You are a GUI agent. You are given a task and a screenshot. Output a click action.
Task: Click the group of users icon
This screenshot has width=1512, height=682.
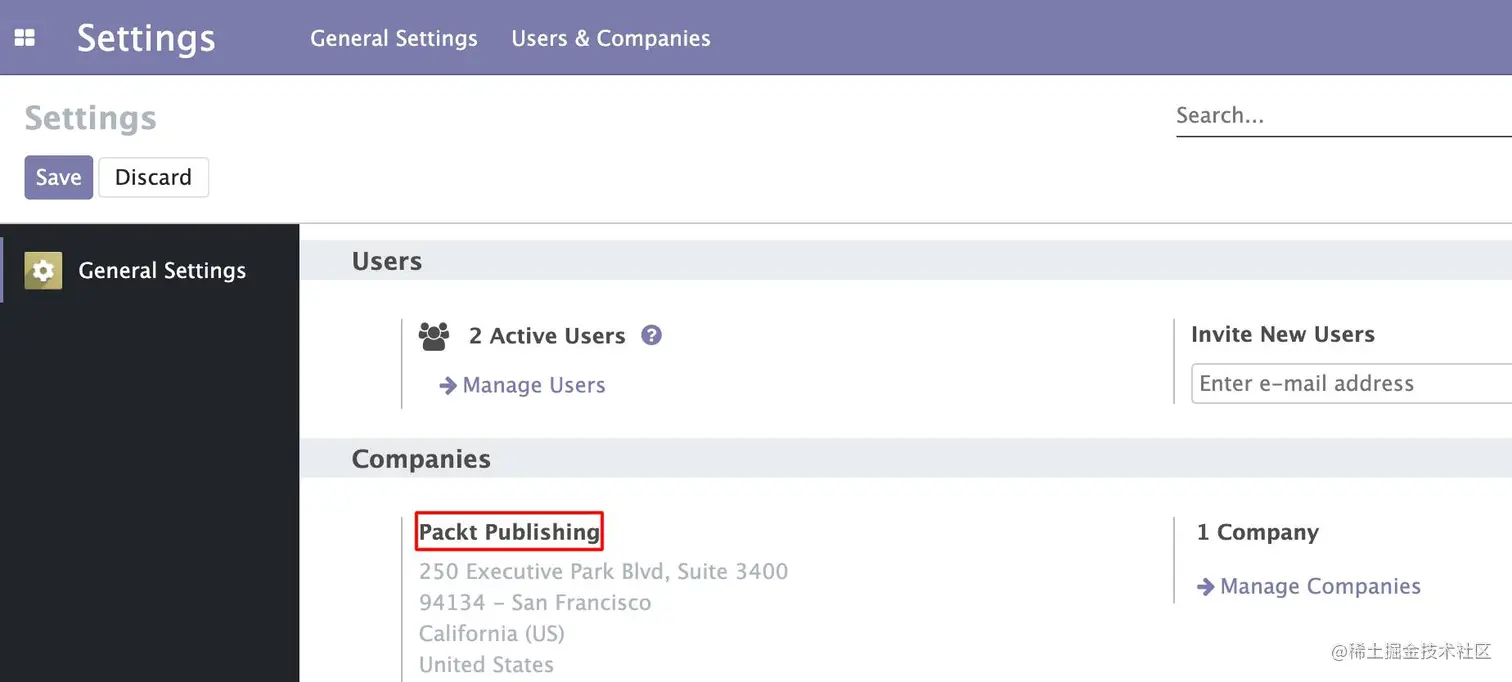(433, 336)
